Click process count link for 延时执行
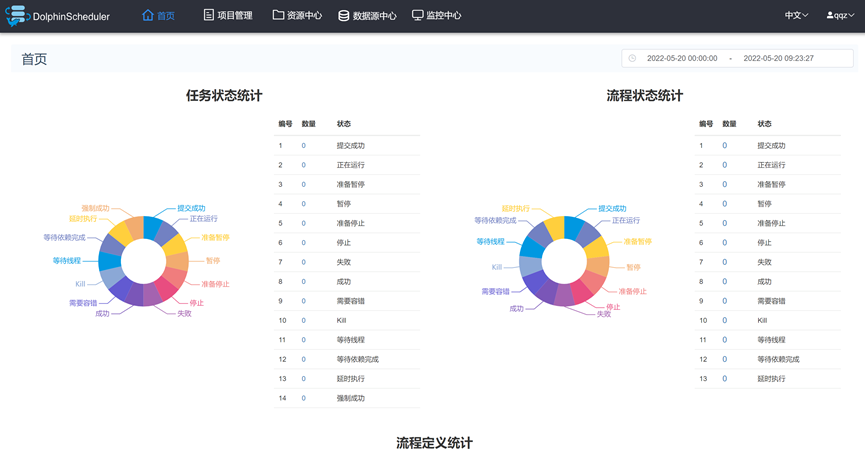 click(x=724, y=378)
